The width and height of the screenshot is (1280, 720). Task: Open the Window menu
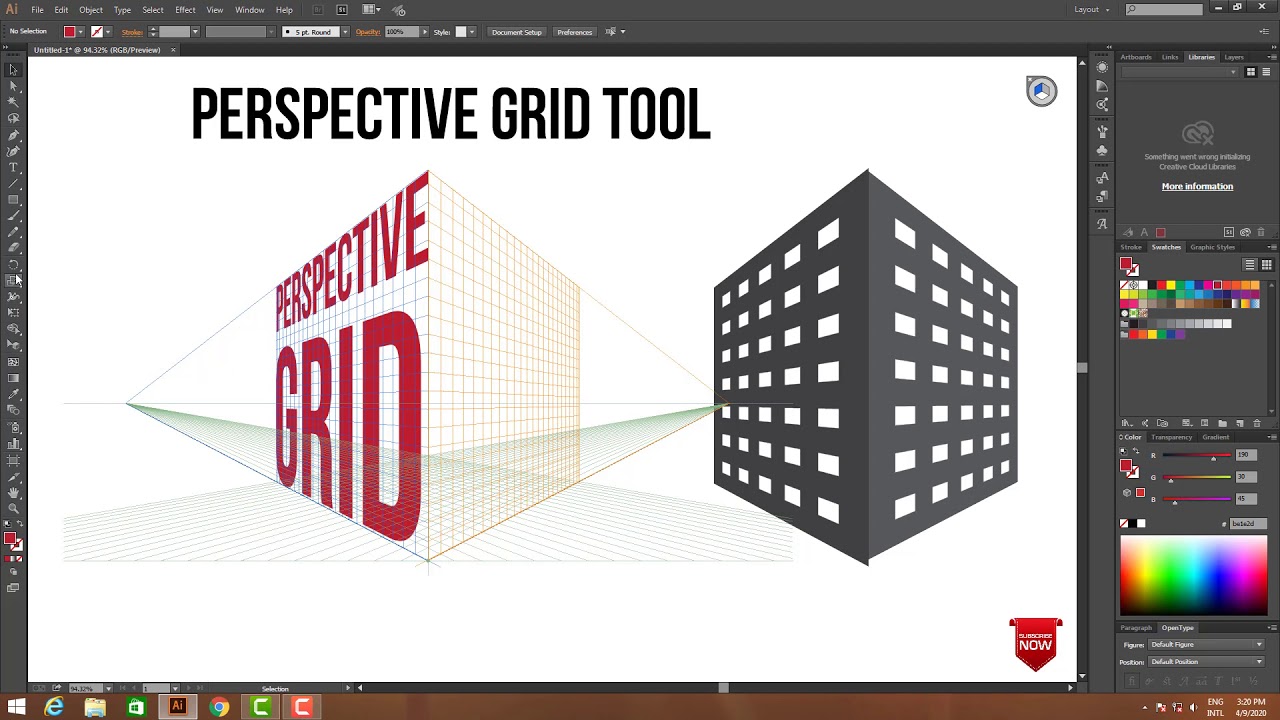pyautogui.click(x=249, y=10)
